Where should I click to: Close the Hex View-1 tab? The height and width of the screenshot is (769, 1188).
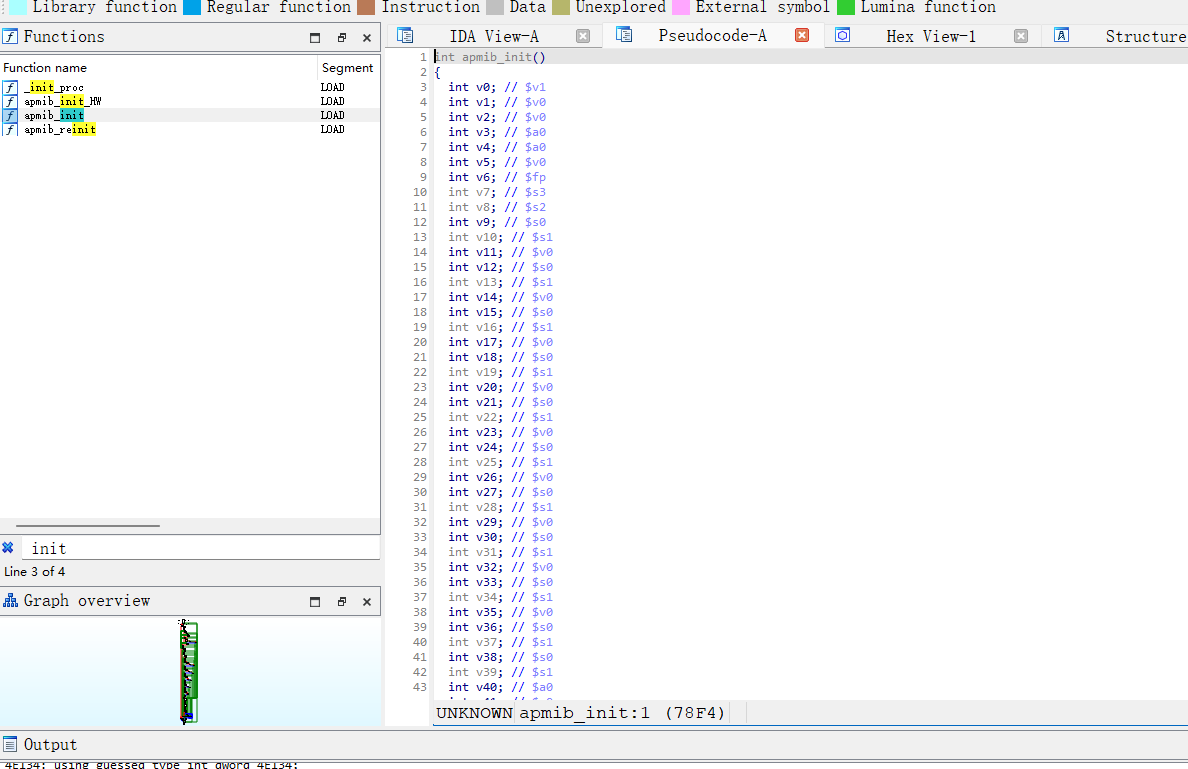click(x=1020, y=36)
